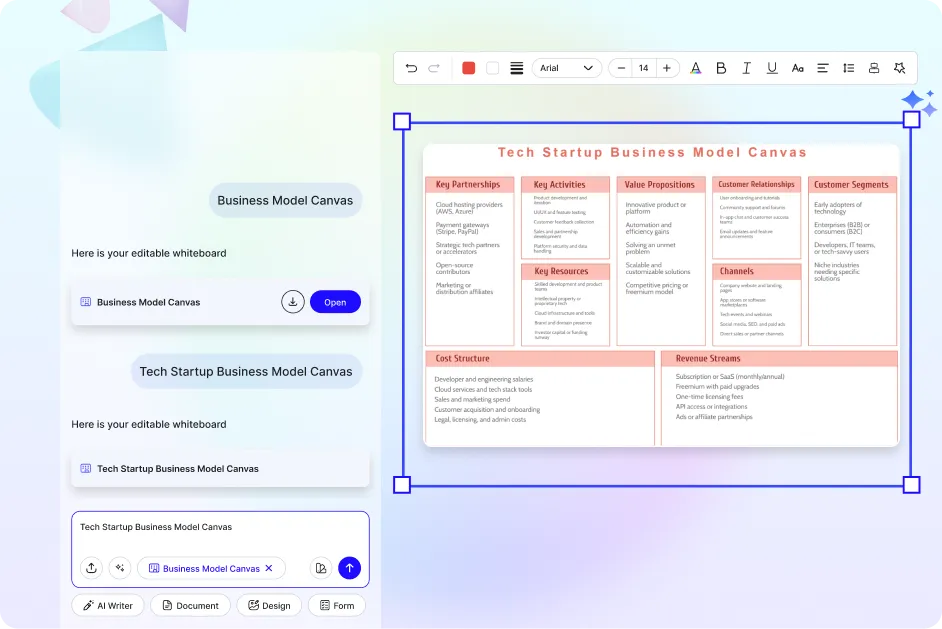The image size is (942, 629).
Task: Toggle underline formatting
Action: pos(772,68)
